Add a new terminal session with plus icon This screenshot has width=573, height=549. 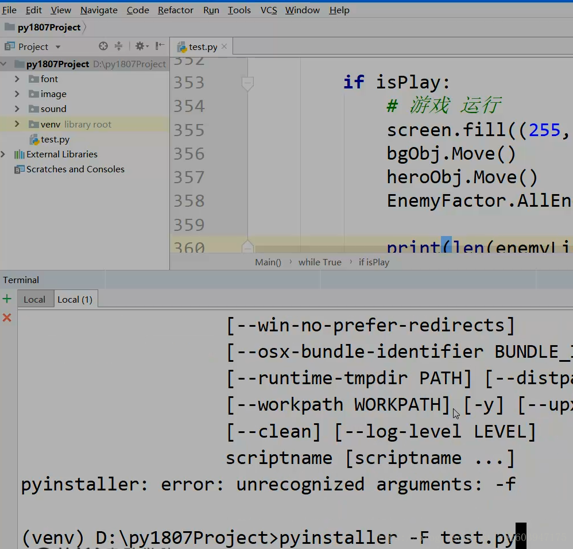click(x=7, y=299)
